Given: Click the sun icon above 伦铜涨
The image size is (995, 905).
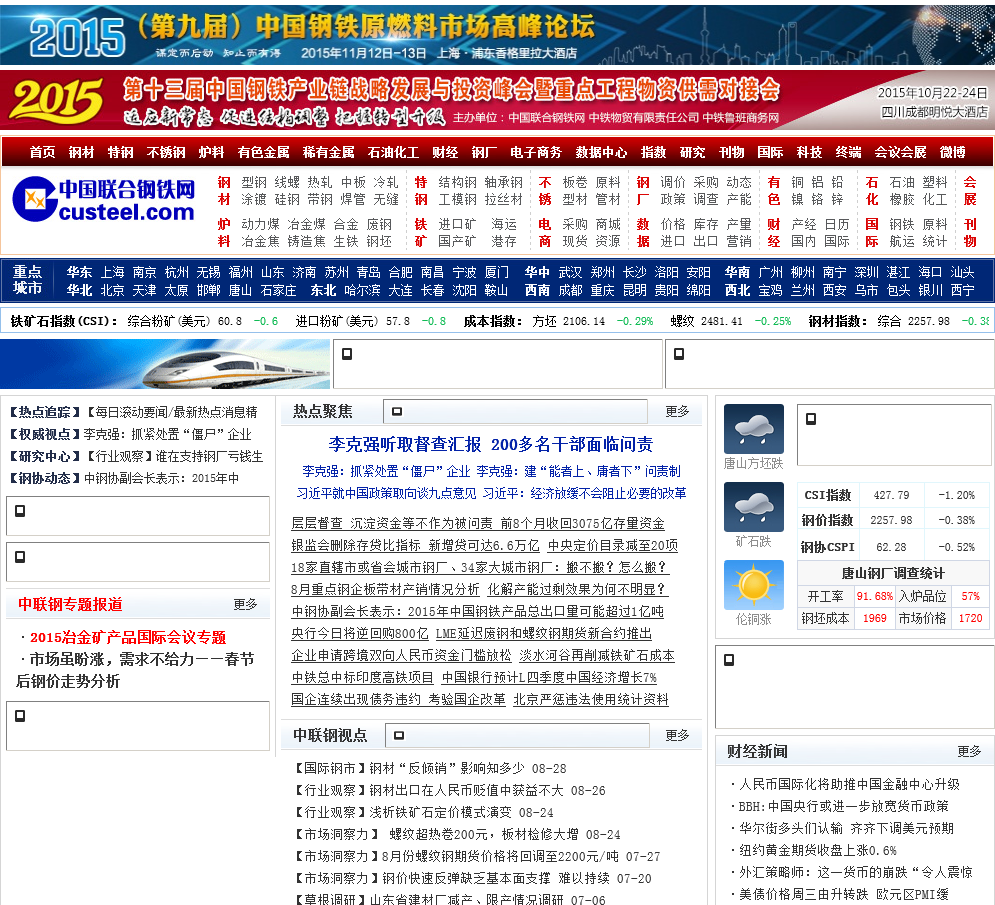Looking at the screenshot, I should tap(753, 585).
